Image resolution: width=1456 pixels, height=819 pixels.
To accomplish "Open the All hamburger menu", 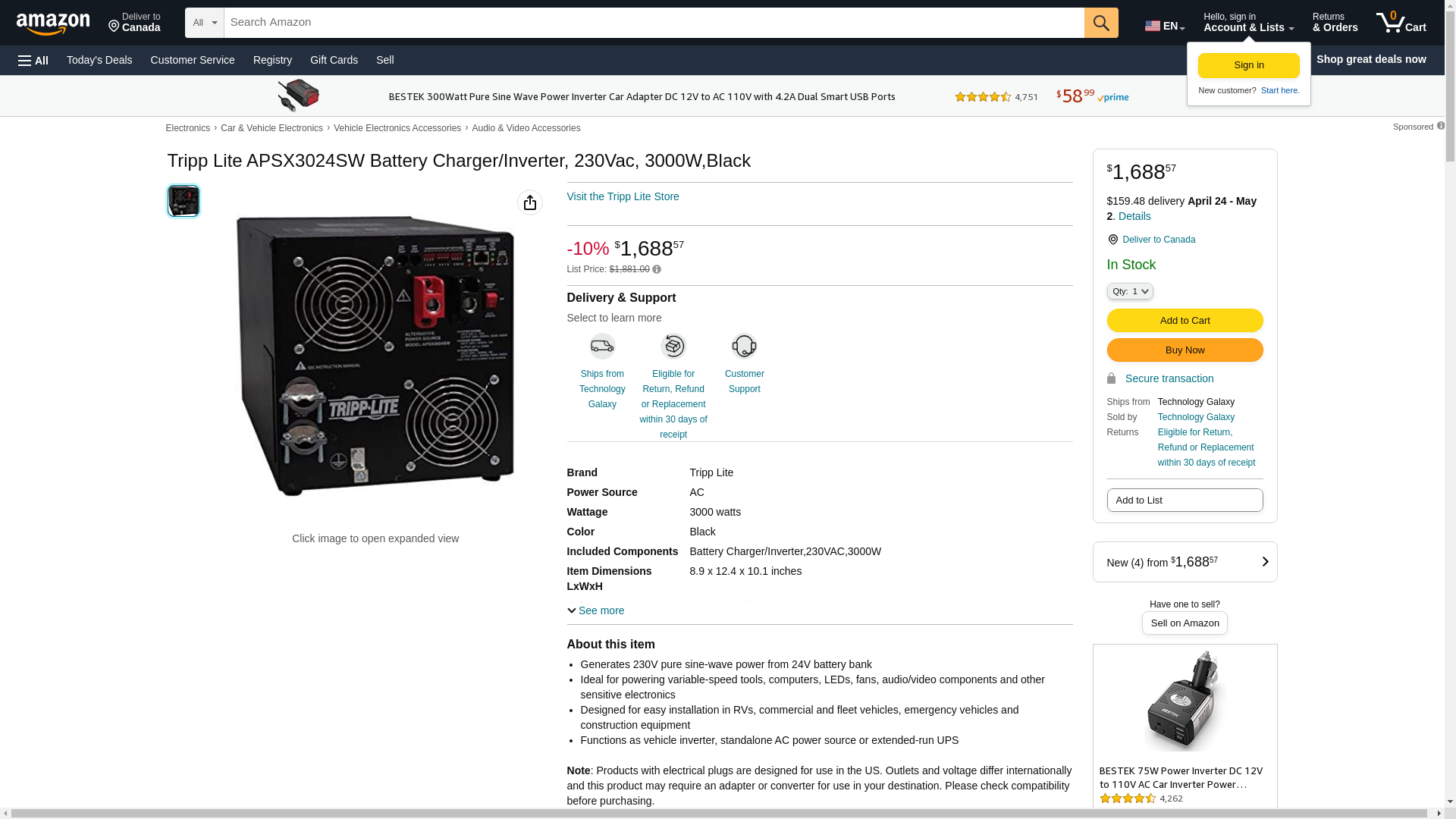I will tap(33, 60).
